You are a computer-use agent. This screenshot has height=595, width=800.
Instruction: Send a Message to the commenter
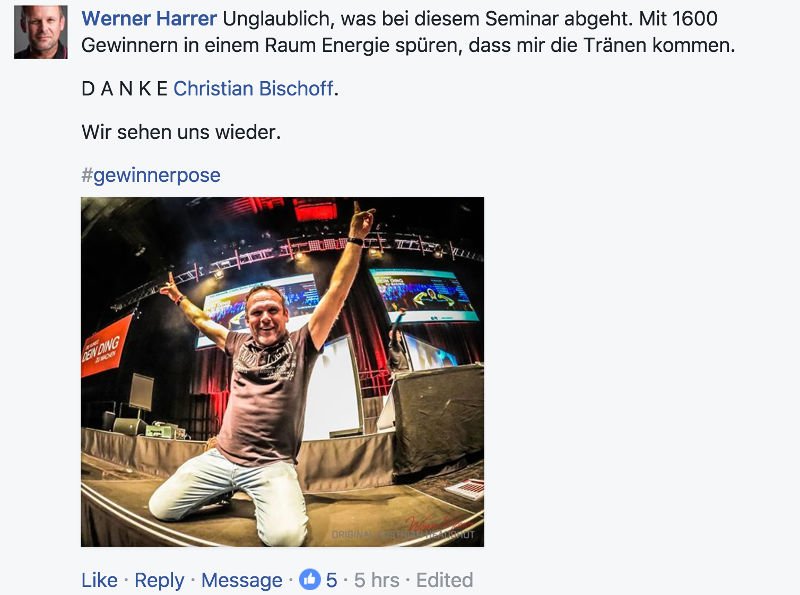tap(242, 580)
